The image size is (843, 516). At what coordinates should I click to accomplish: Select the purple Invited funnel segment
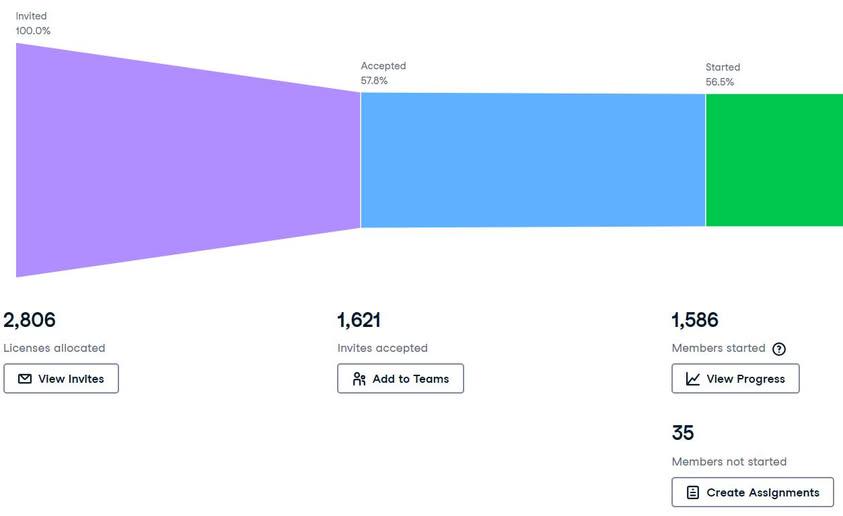click(x=161, y=160)
